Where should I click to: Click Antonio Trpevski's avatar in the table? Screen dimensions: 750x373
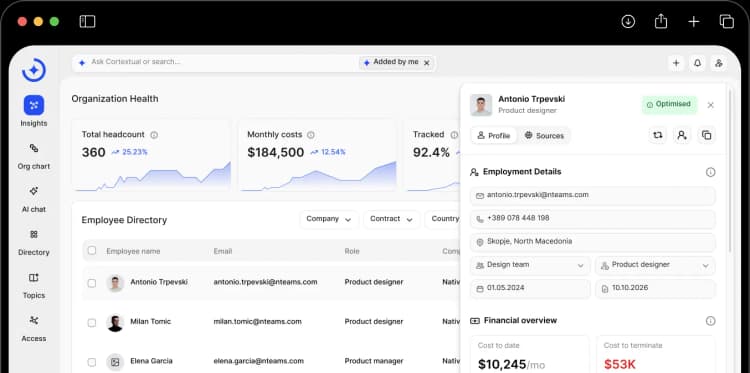pyautogui.click(x=115, y=283)
